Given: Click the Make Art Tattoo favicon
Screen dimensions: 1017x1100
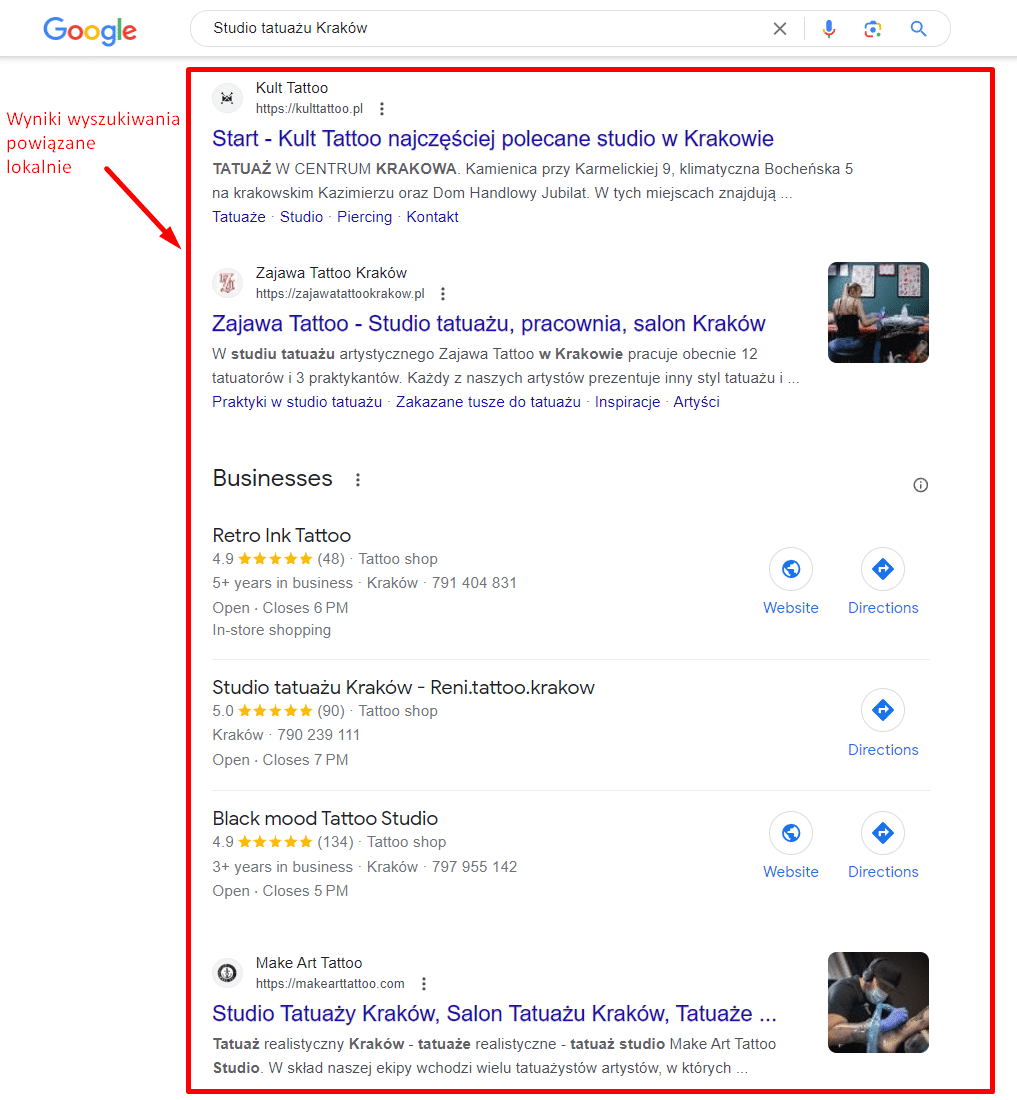Looking at the screenshot, I should (x=227, y=973).
